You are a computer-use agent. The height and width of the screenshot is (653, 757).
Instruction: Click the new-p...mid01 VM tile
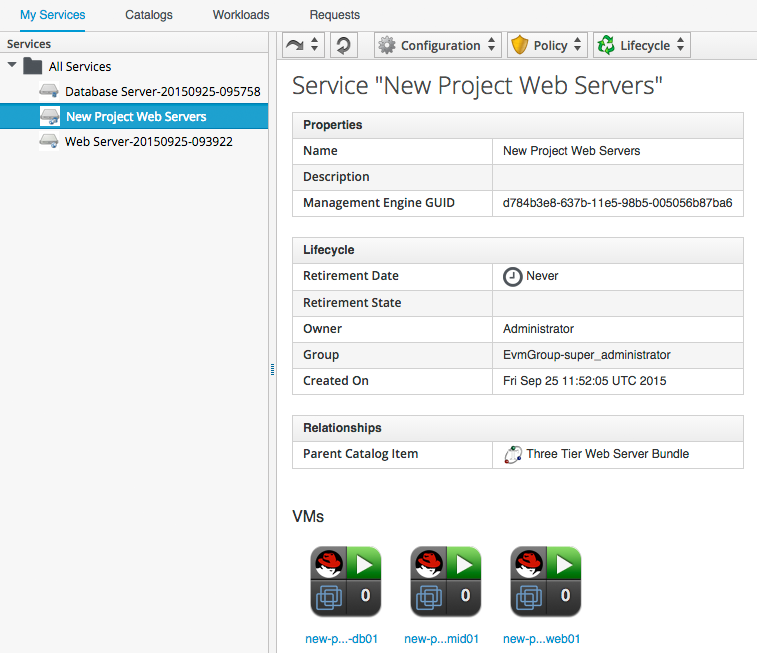coord(445,581)
